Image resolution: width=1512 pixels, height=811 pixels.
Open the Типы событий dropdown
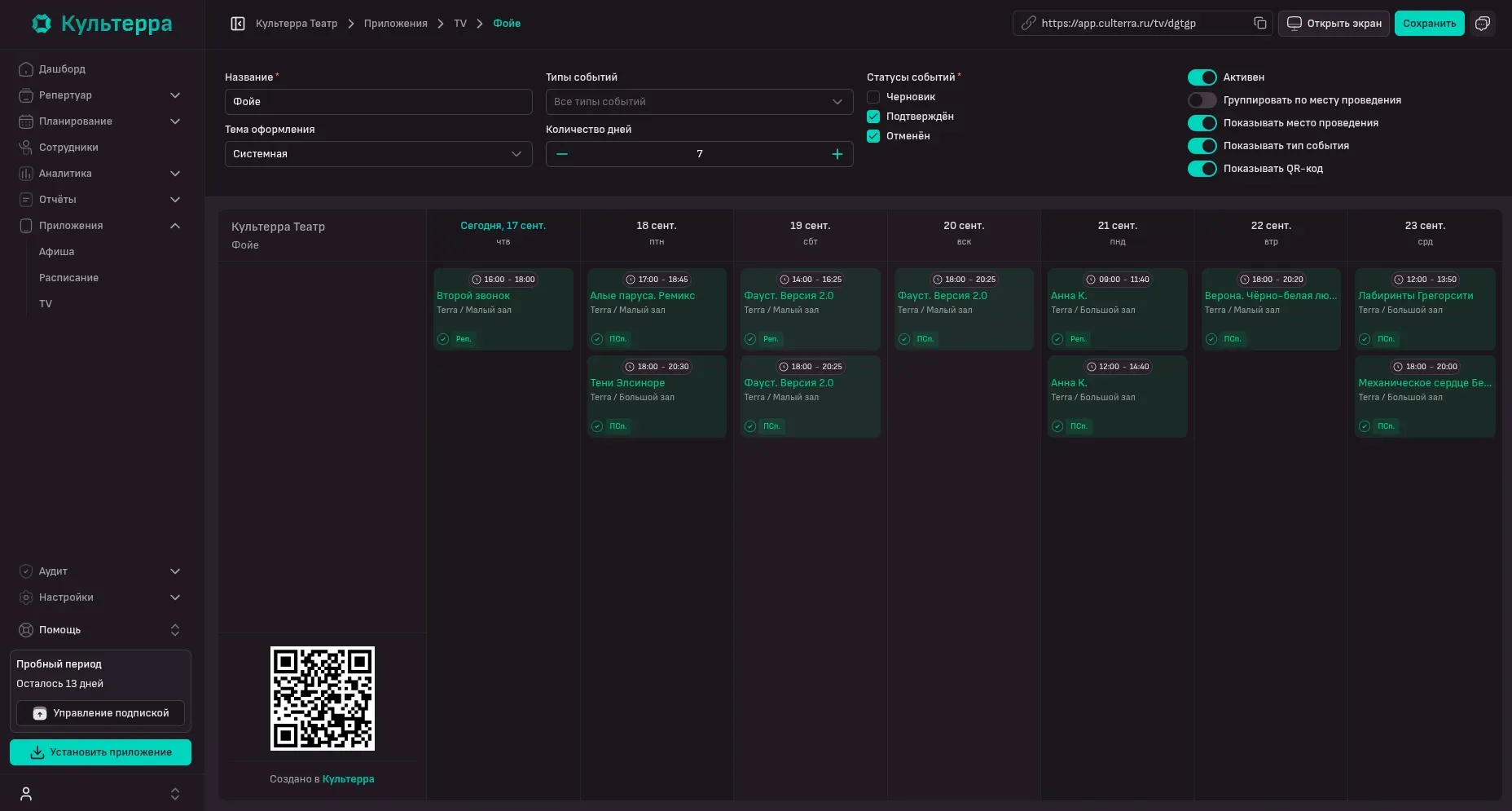pos(699,102)
